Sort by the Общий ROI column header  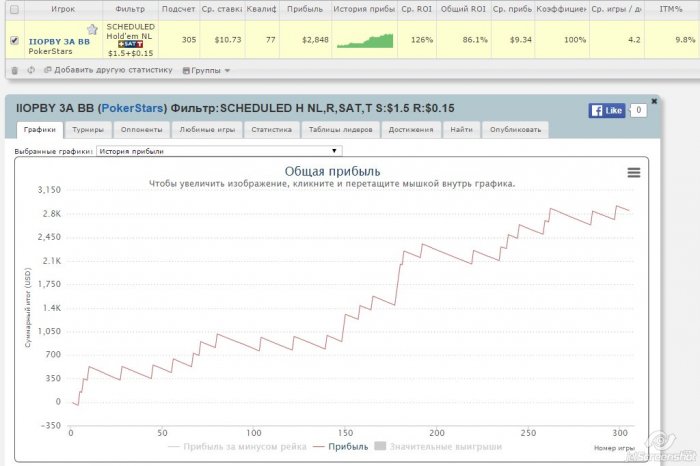[463, 9]
